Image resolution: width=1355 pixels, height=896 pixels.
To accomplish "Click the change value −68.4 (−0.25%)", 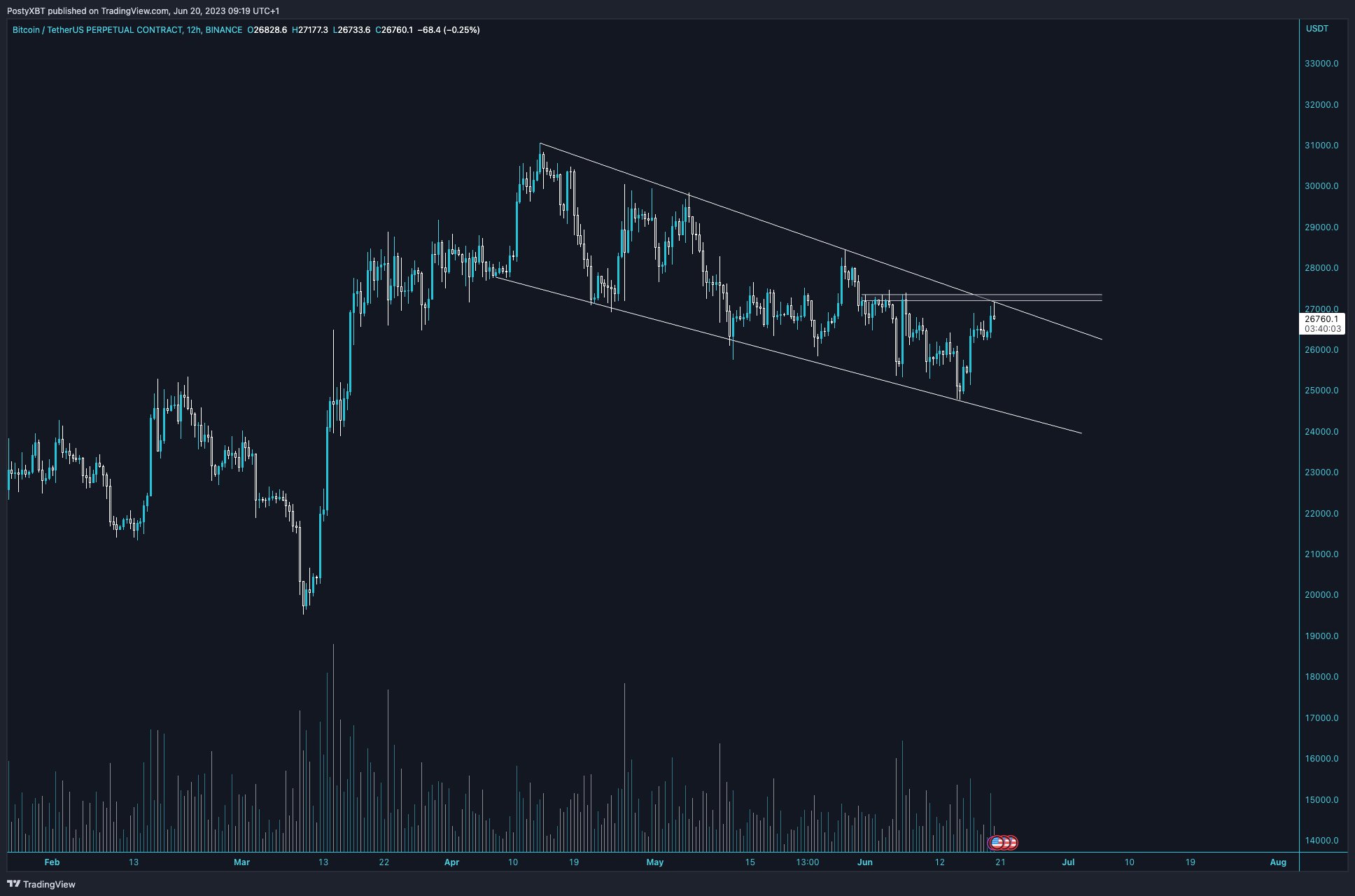I will pyautogui.click(x=449, y=30).
